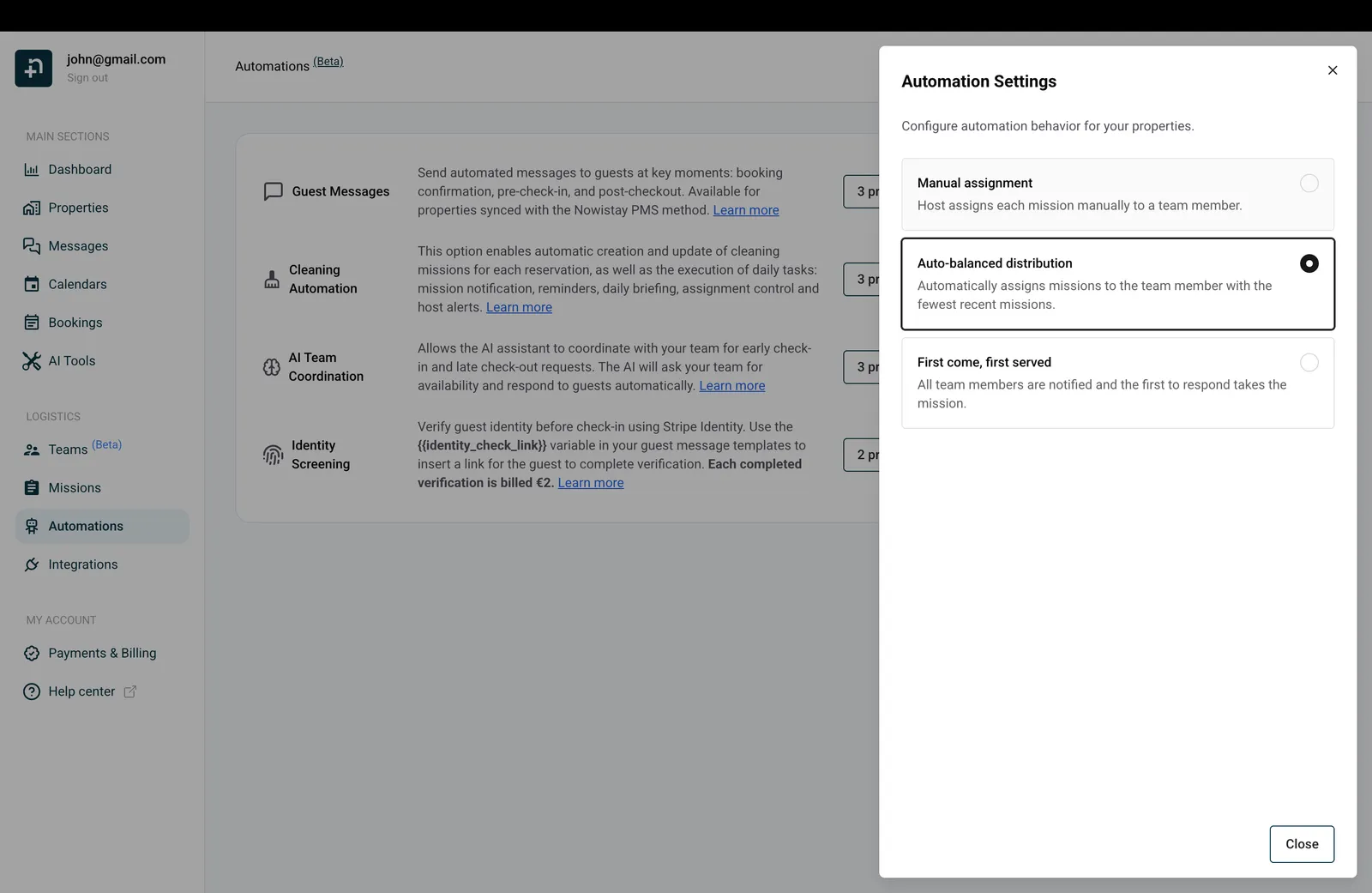Click the Integrations plug icon
The width and height of the screenshot is (1372, 893).
point(32,564)
